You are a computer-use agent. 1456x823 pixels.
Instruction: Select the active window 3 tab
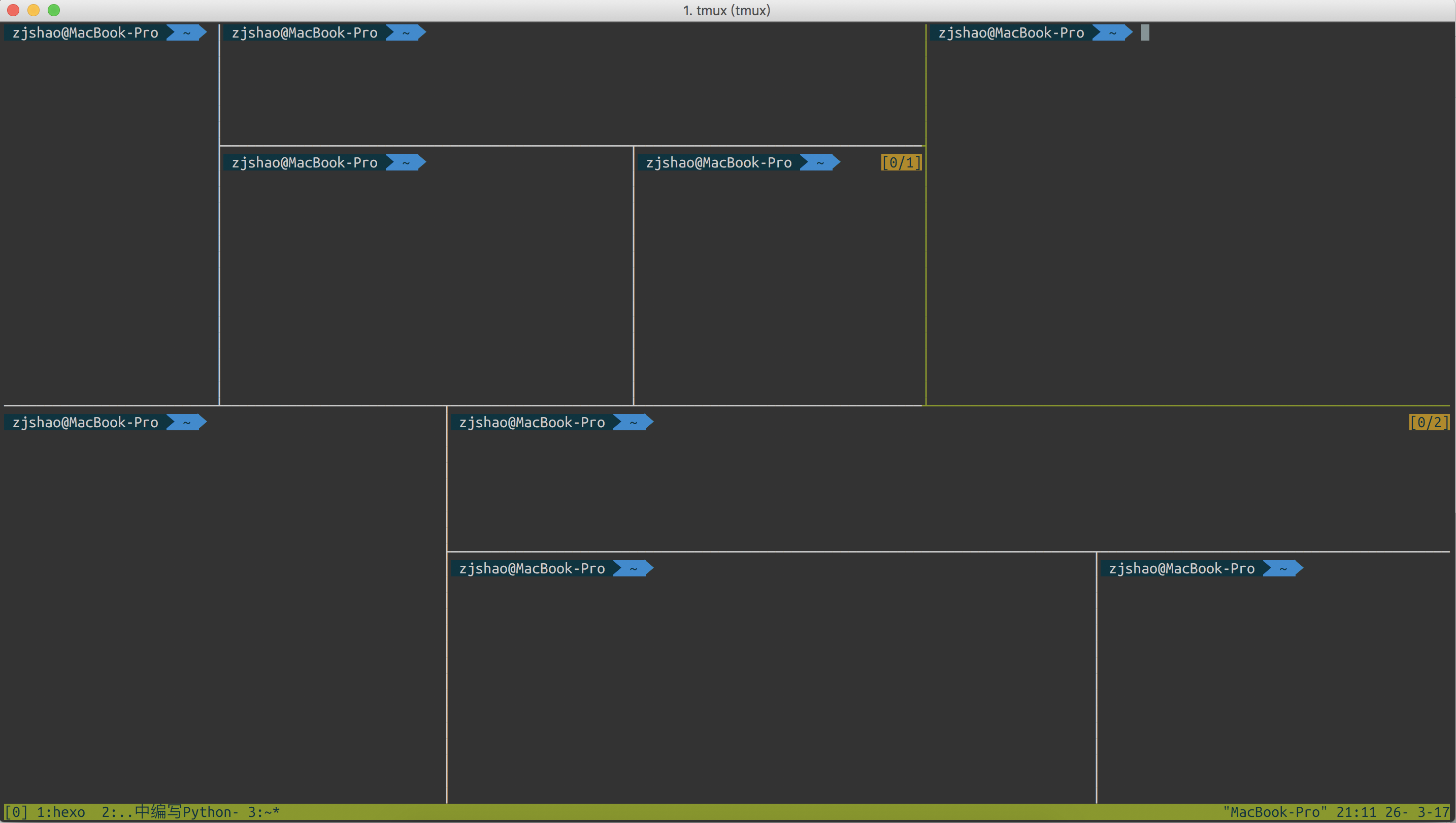coord(263,812)
